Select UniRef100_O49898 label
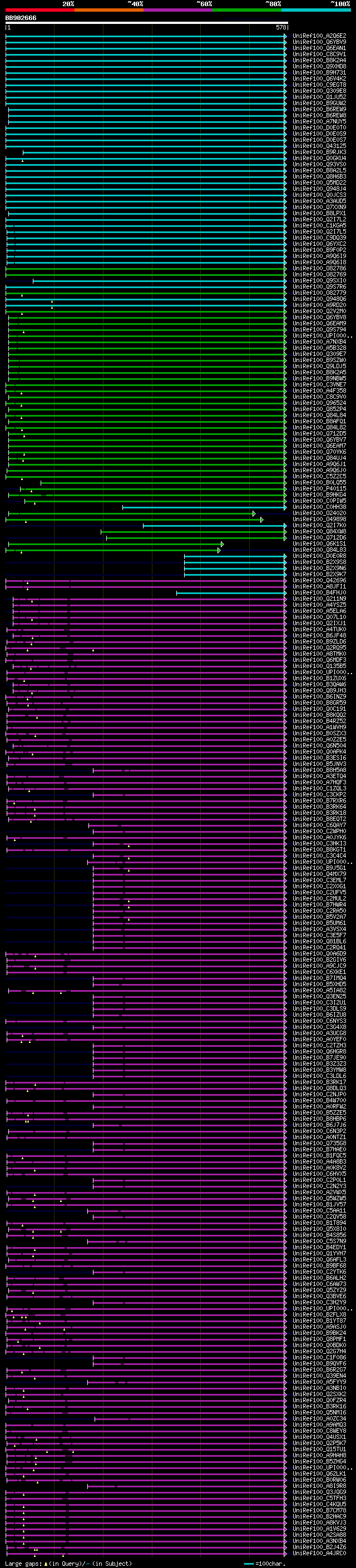Image resolution: width=356 pixels, height=1568 pixels. [319, 519]
